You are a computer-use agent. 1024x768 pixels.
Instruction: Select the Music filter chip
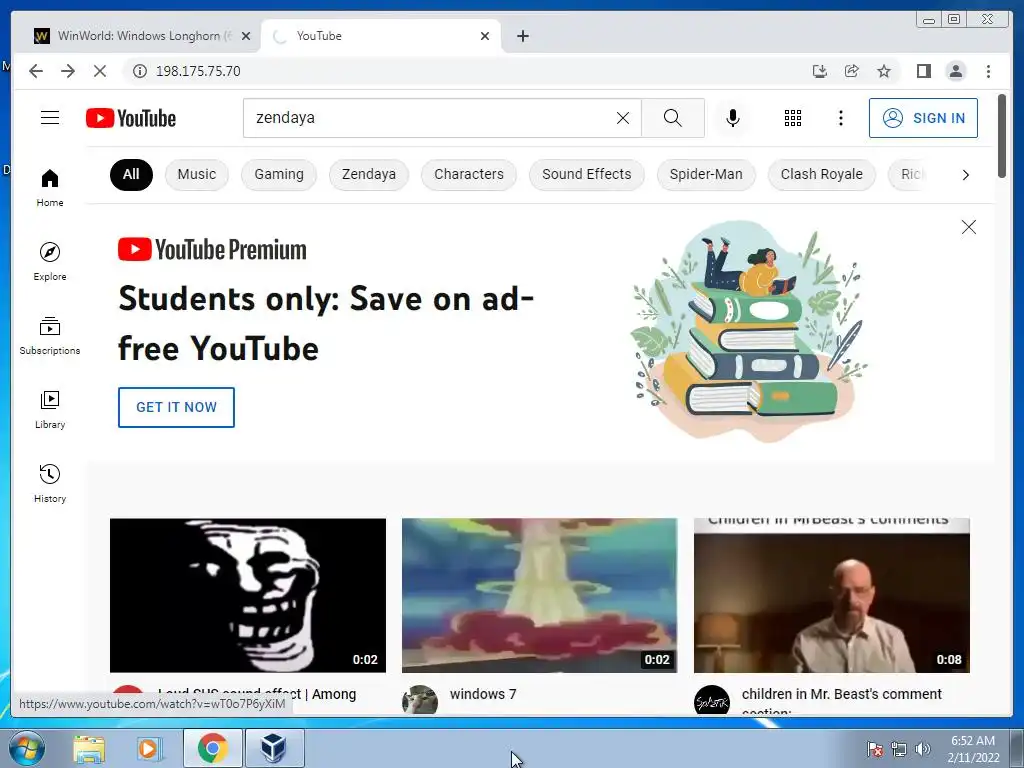coord(197,174)
